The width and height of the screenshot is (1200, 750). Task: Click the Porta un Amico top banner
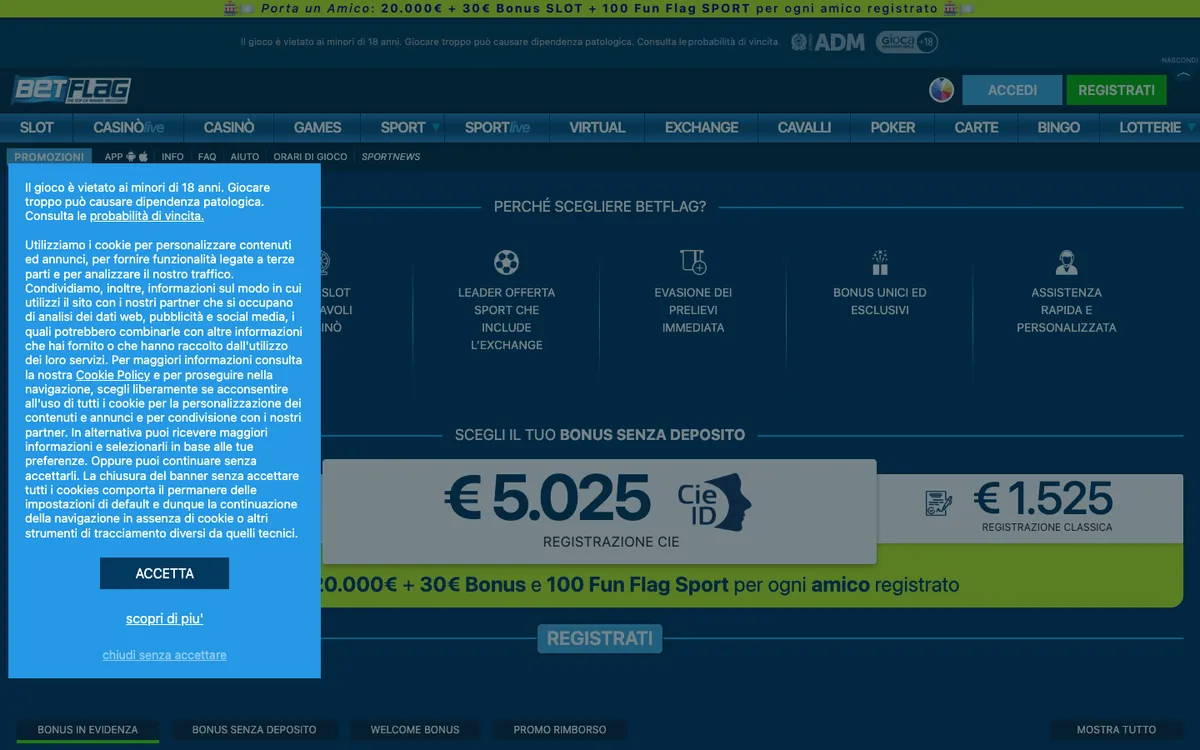[600, 8]
